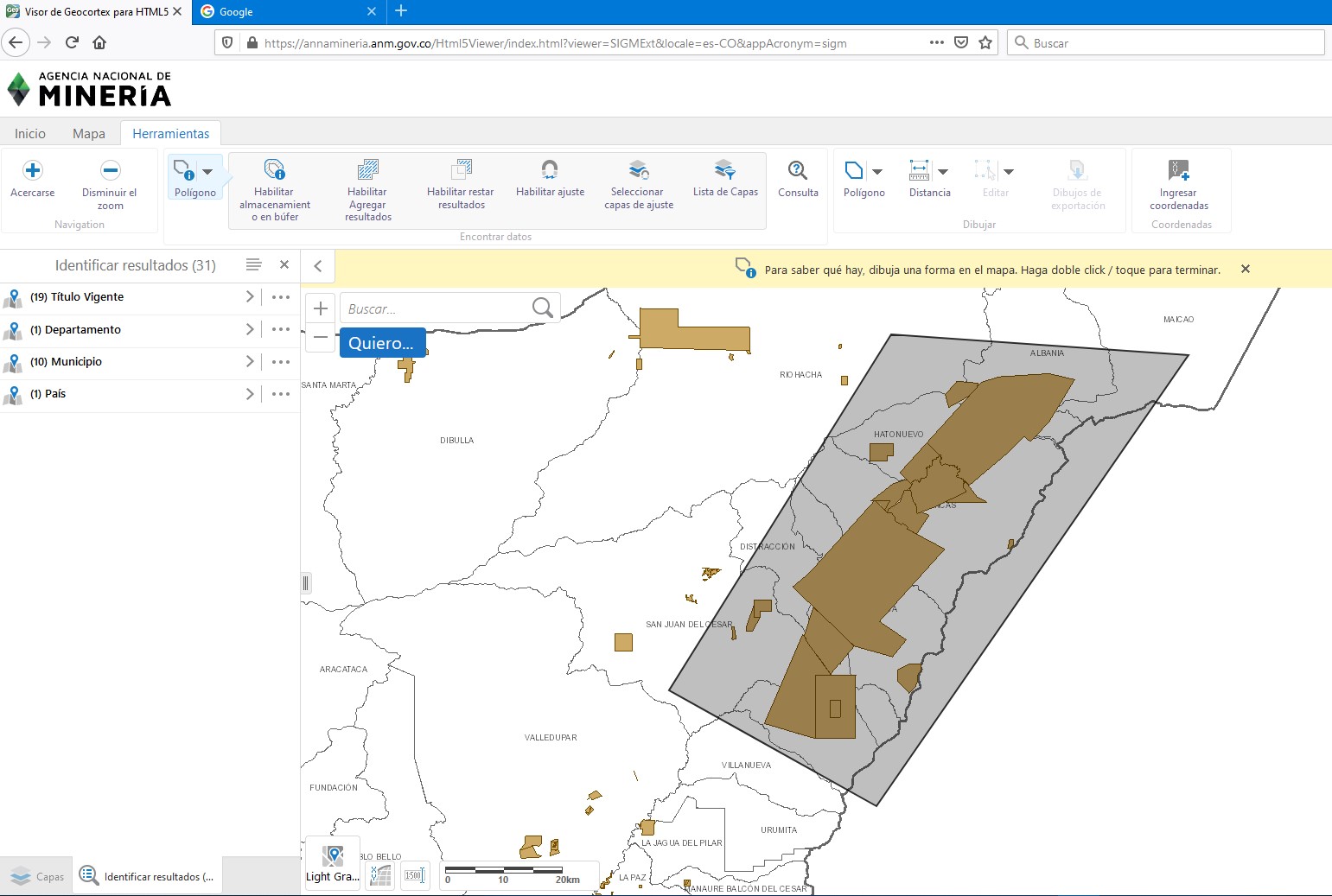
Task: Click the Light Gray basemap switcher
Action: [333, 862]
